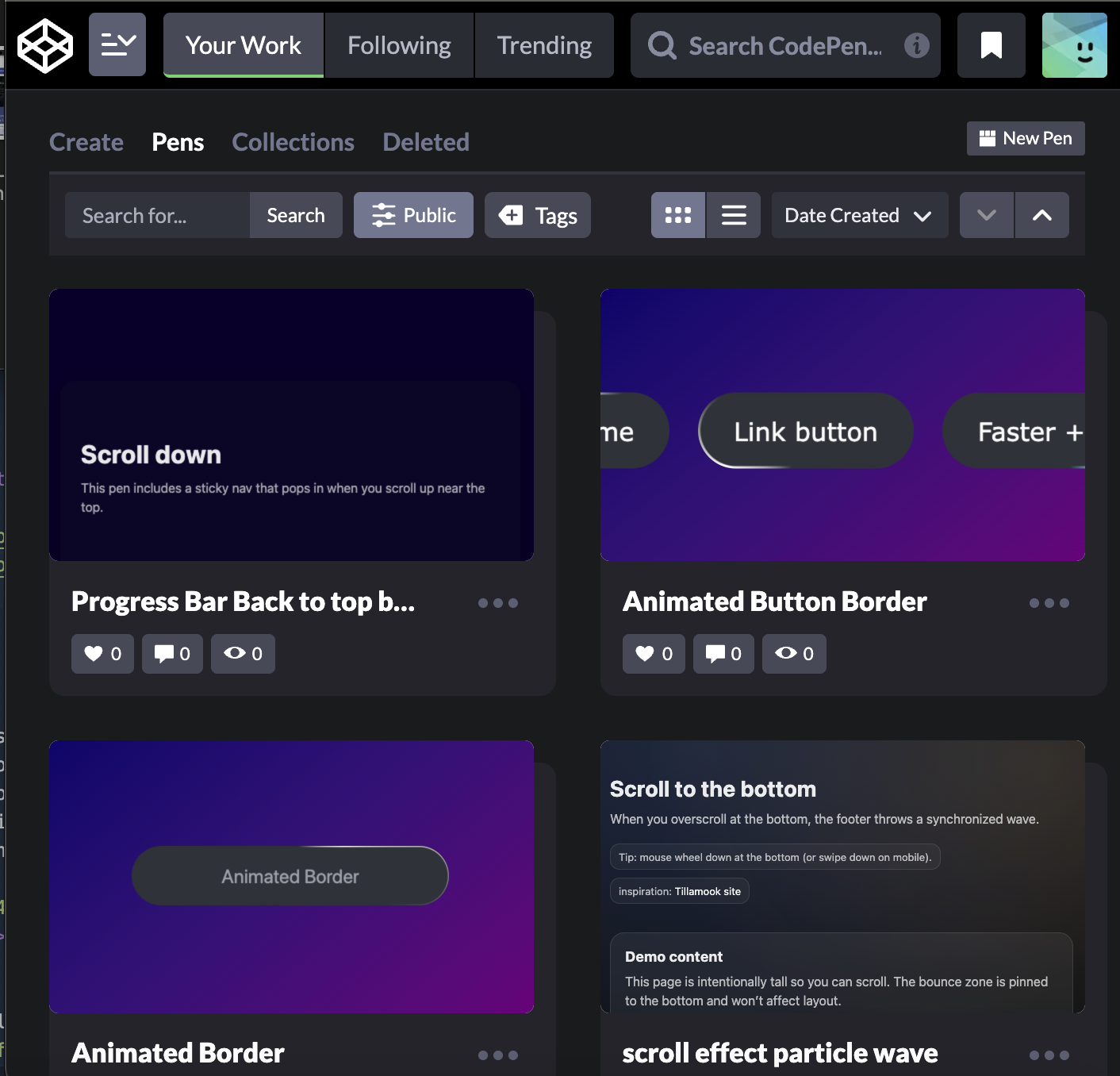Screen dimensions: 1120x1076
Task: Click the info icon beside search bar
Action: pos(916,45)
